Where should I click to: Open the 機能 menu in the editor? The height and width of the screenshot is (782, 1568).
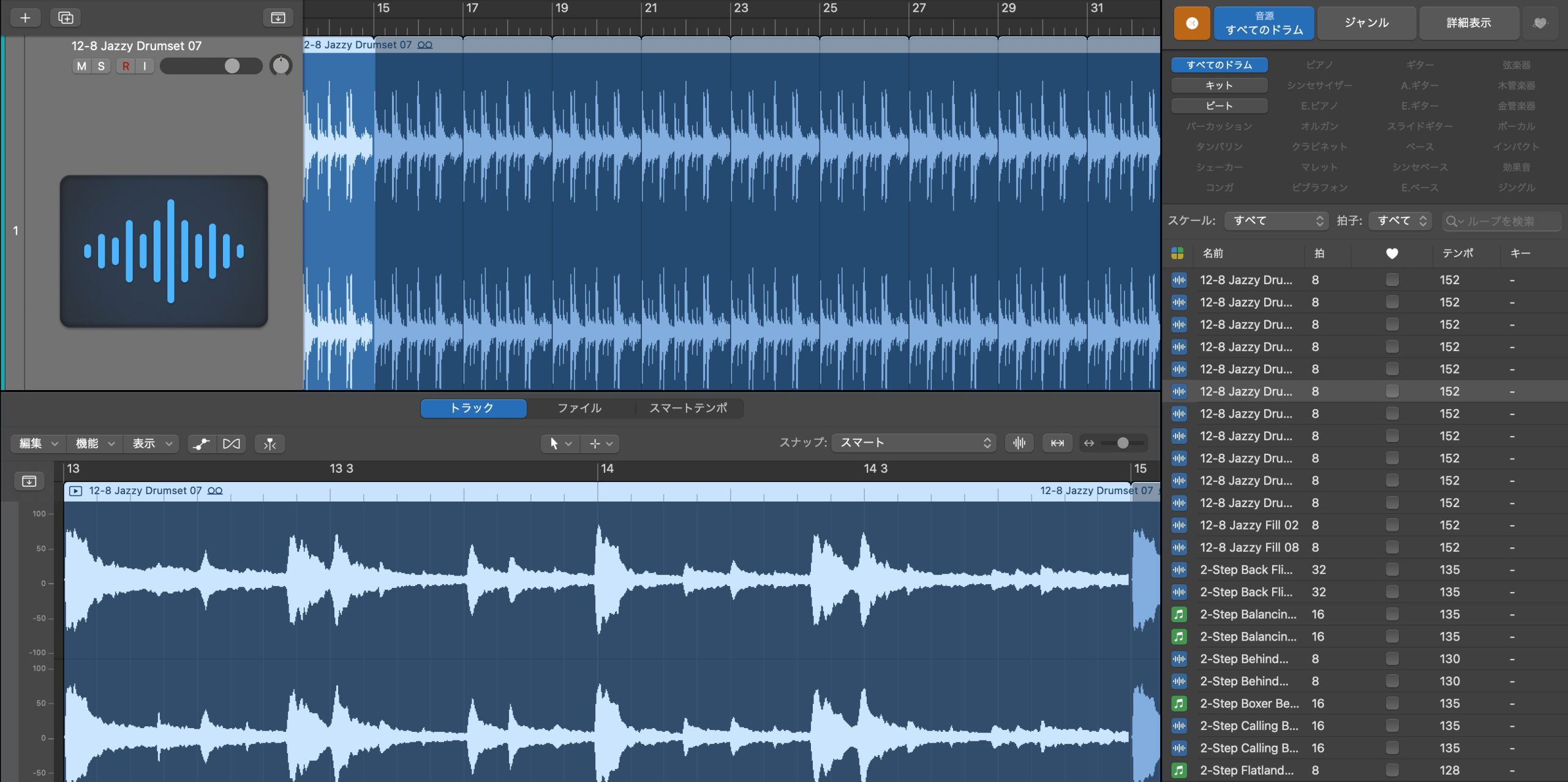click(x=94, y=443)
